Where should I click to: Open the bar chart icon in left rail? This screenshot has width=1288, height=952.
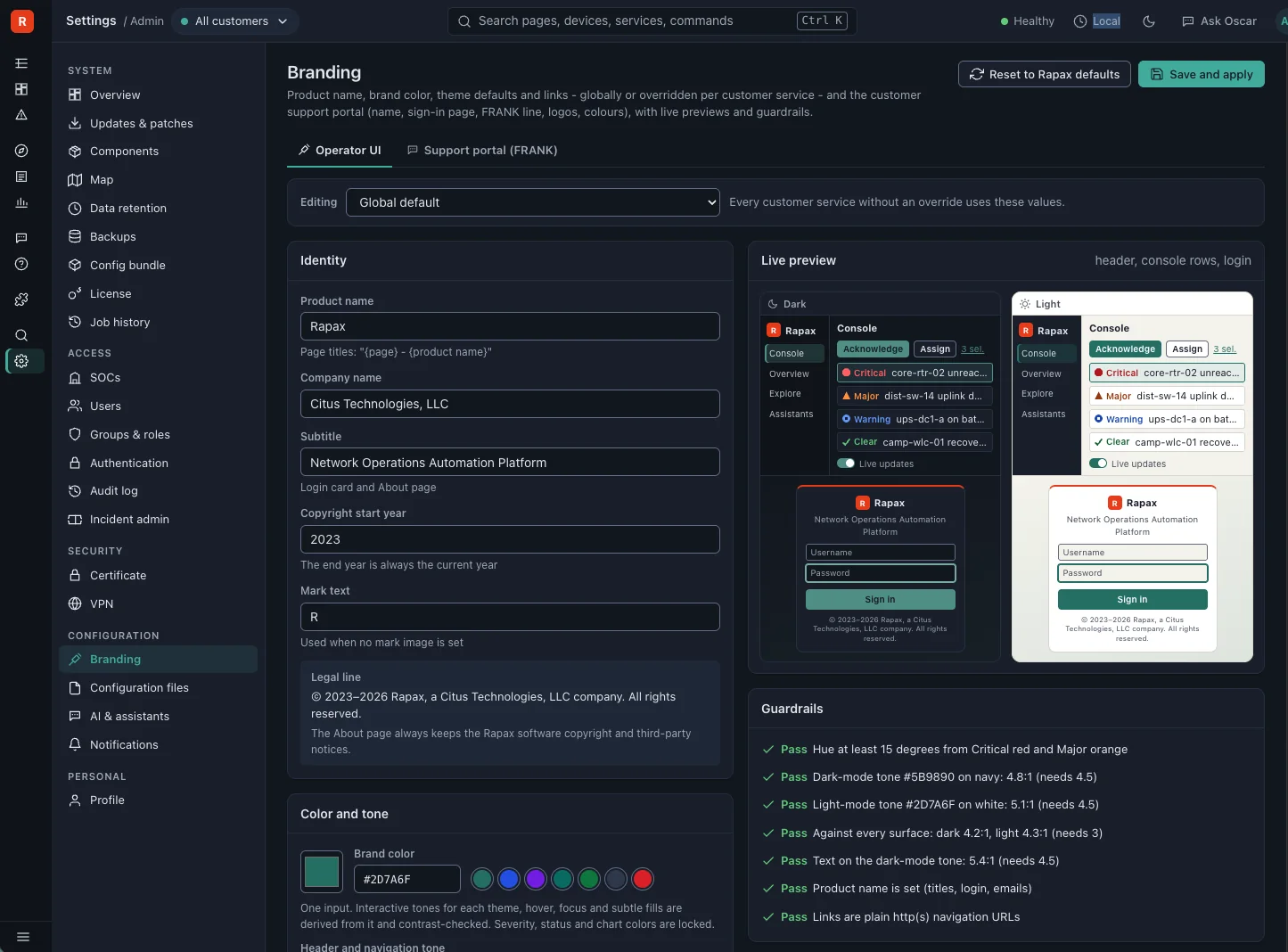21,202
